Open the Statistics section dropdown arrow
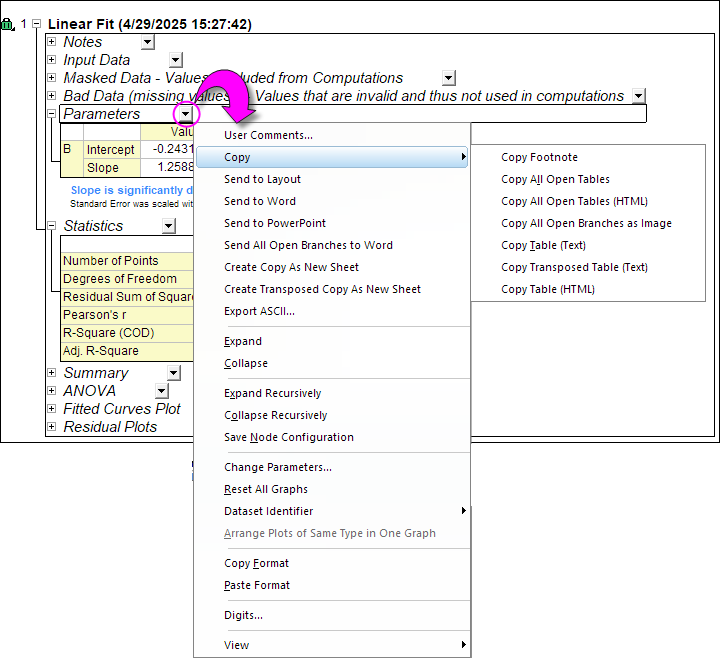This screenshot has height=660, width=720. (169, 227)
